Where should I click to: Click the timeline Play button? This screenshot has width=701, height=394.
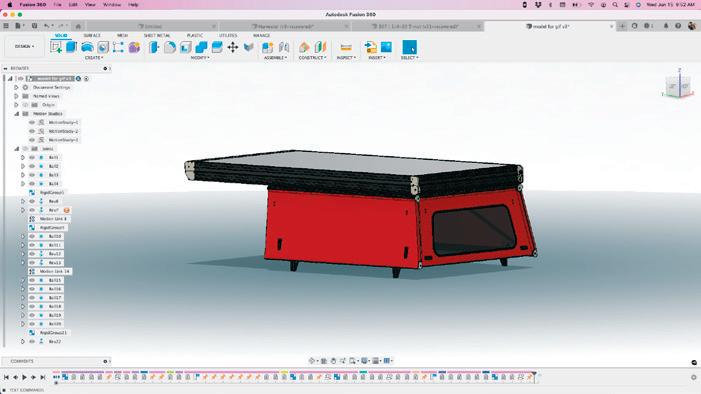(24, 377)
